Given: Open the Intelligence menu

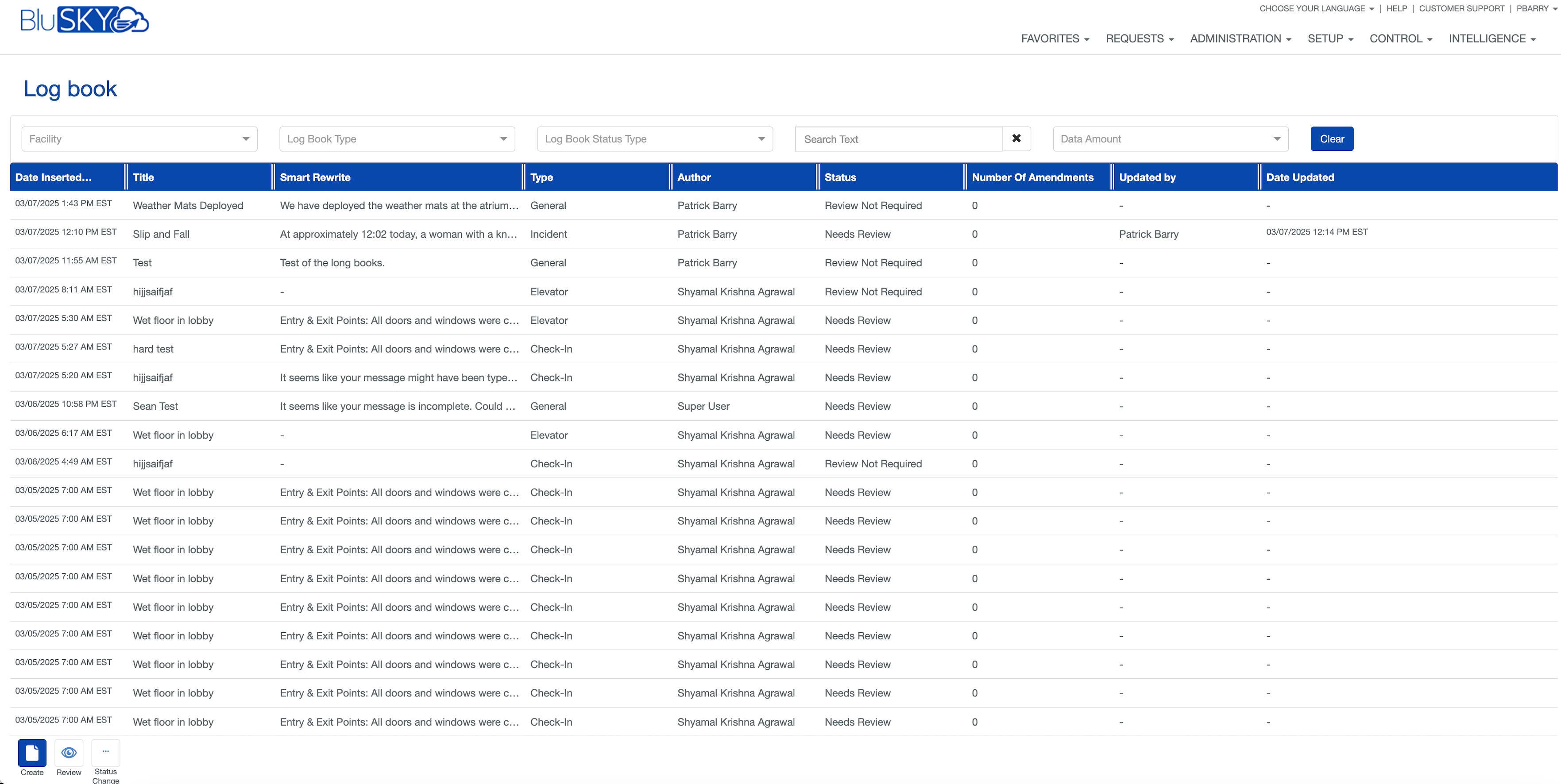Looking at the screenshot, I should coord(1491,39).
